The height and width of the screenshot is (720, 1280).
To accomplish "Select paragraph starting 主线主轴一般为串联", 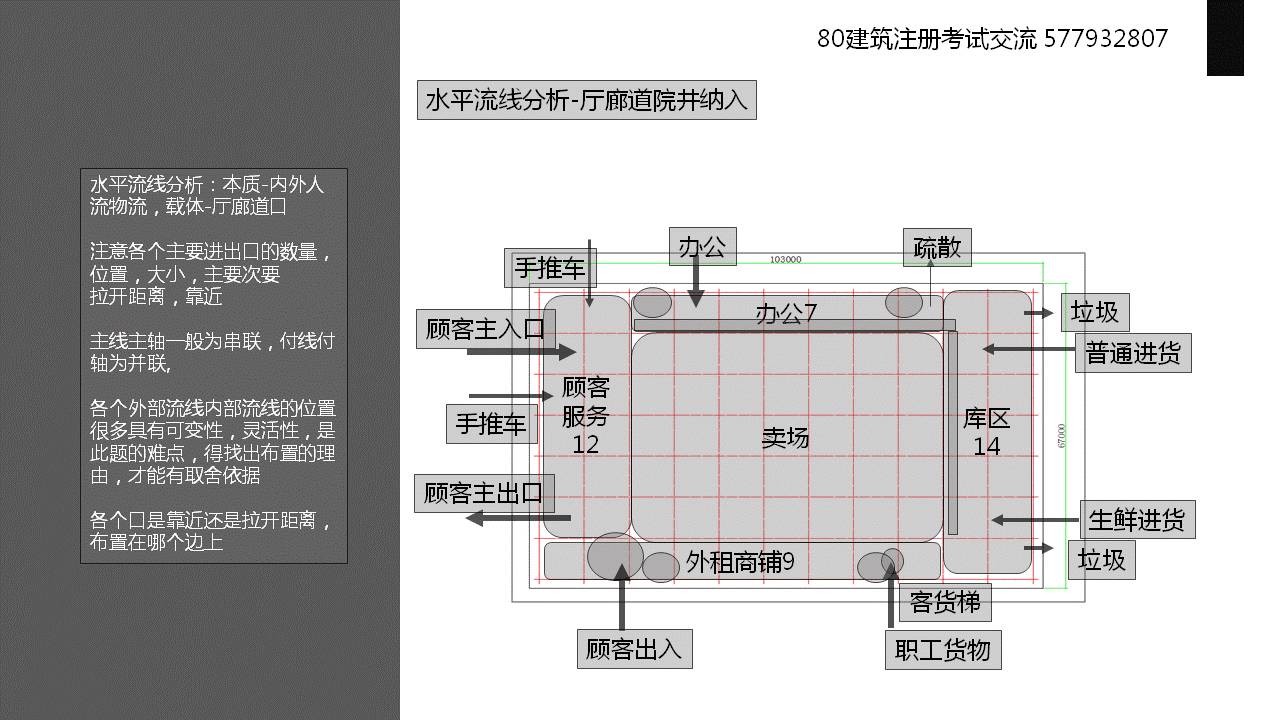I will point(212,352).
